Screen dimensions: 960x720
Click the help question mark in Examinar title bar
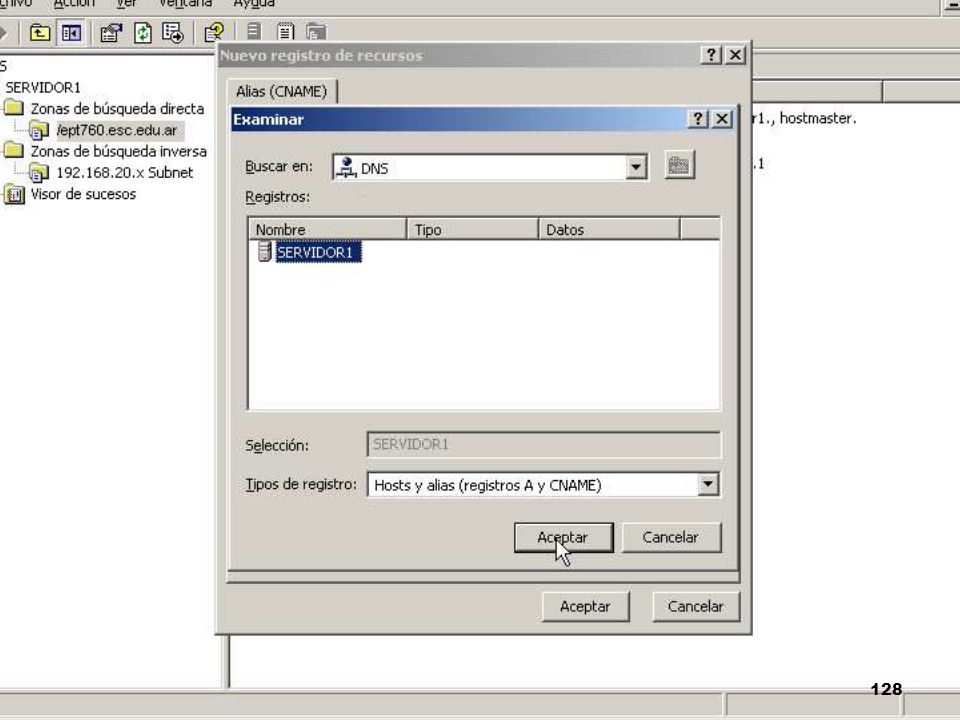[x=698, y=119]
